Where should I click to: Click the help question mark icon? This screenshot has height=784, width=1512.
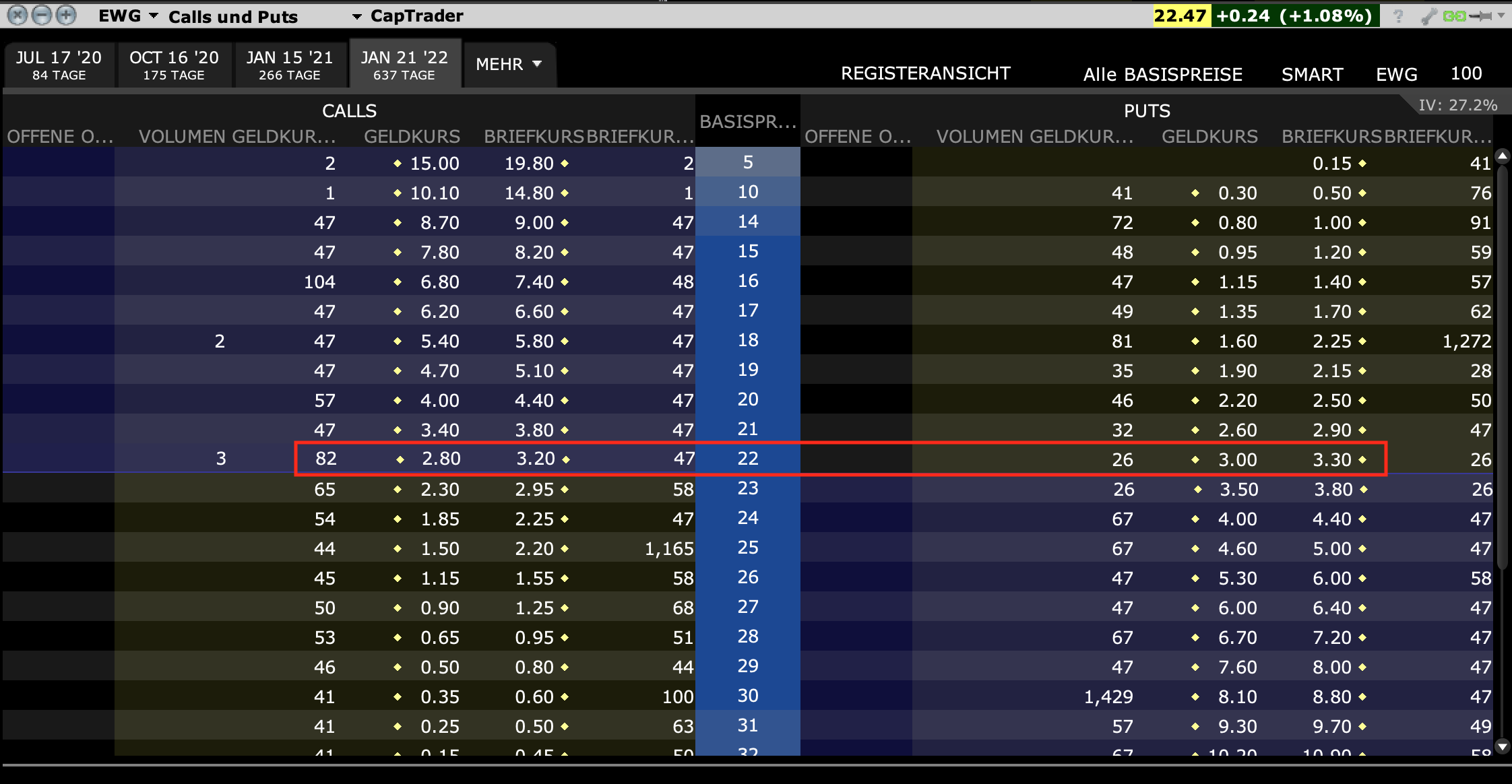1398,16
